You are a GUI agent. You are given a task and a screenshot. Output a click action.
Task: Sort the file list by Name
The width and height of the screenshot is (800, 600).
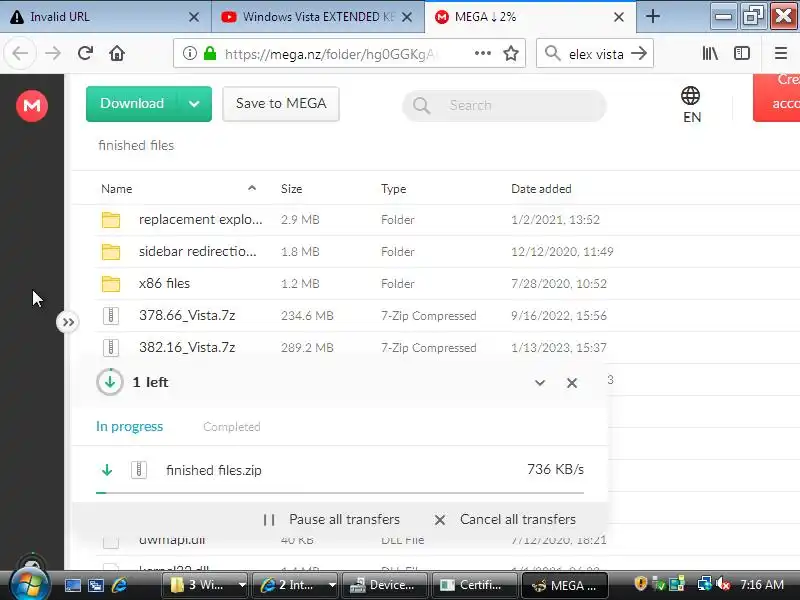tap(116, 189)
